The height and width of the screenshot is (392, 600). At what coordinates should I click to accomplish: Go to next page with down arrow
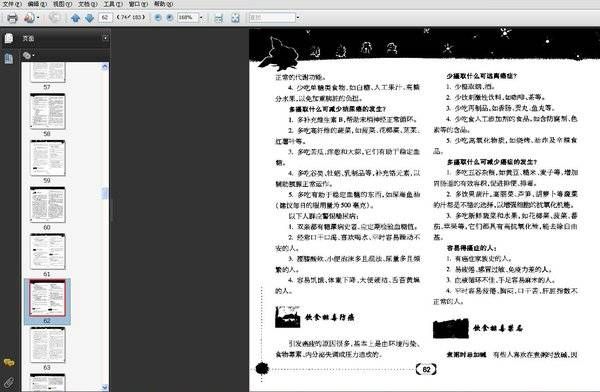90,18
